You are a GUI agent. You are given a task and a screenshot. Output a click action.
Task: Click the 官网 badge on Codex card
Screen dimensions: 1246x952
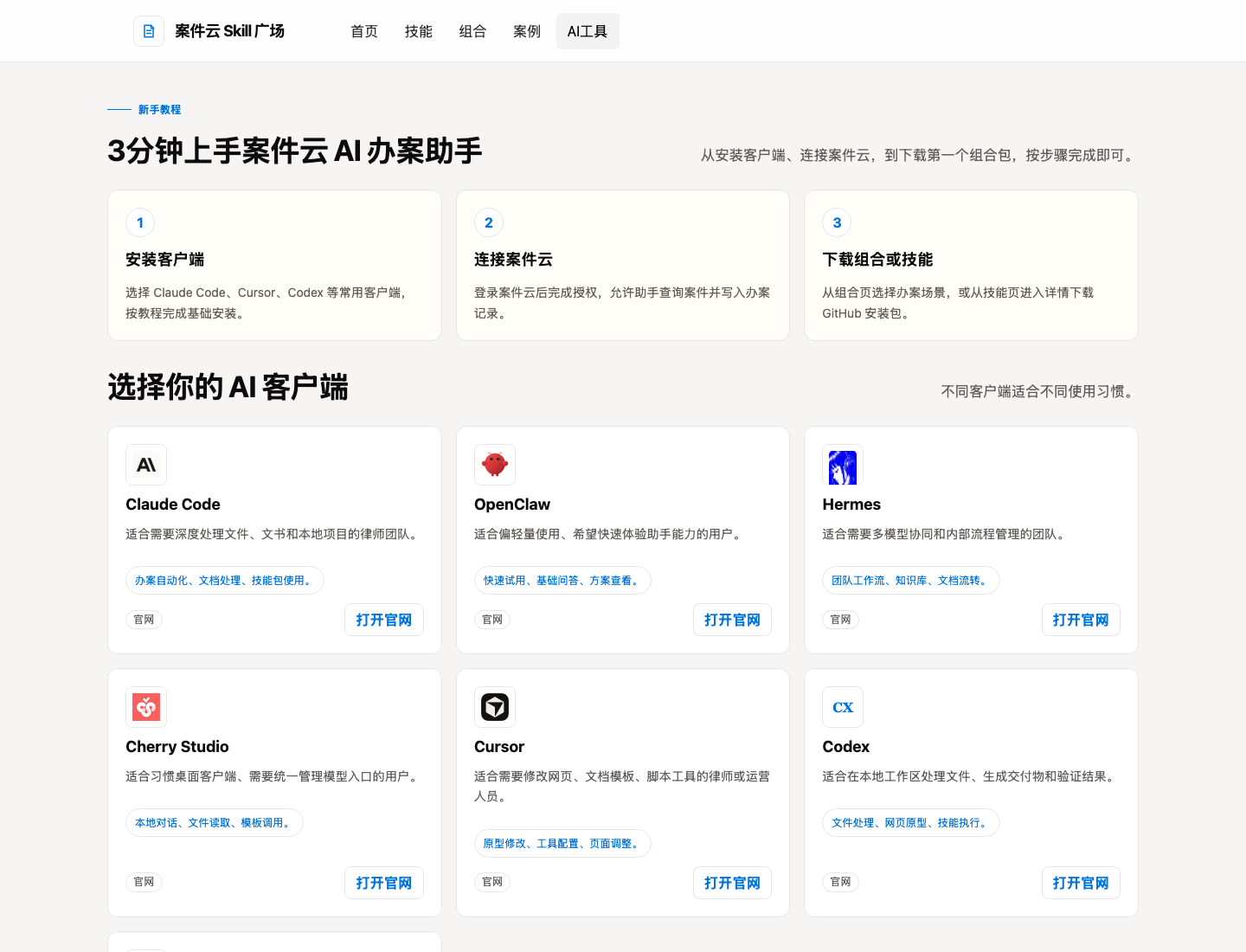tap(840, 882)
